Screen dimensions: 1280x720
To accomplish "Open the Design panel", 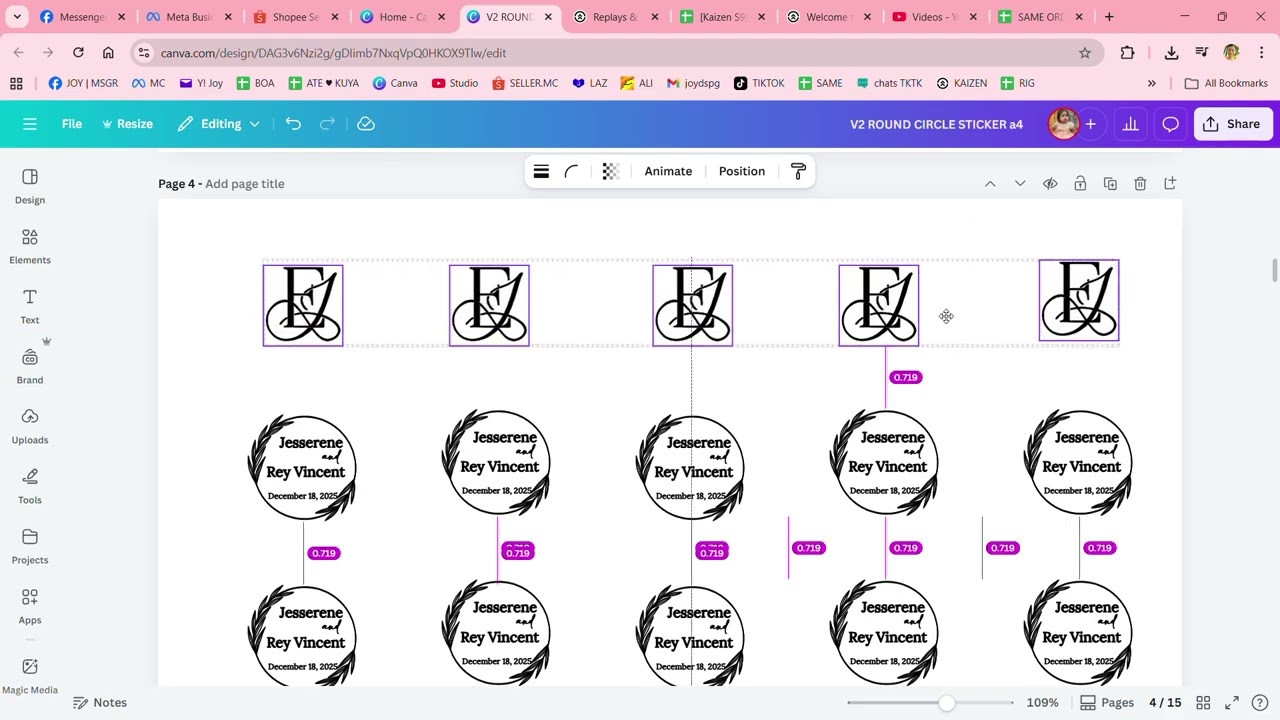I will point(30,186).
